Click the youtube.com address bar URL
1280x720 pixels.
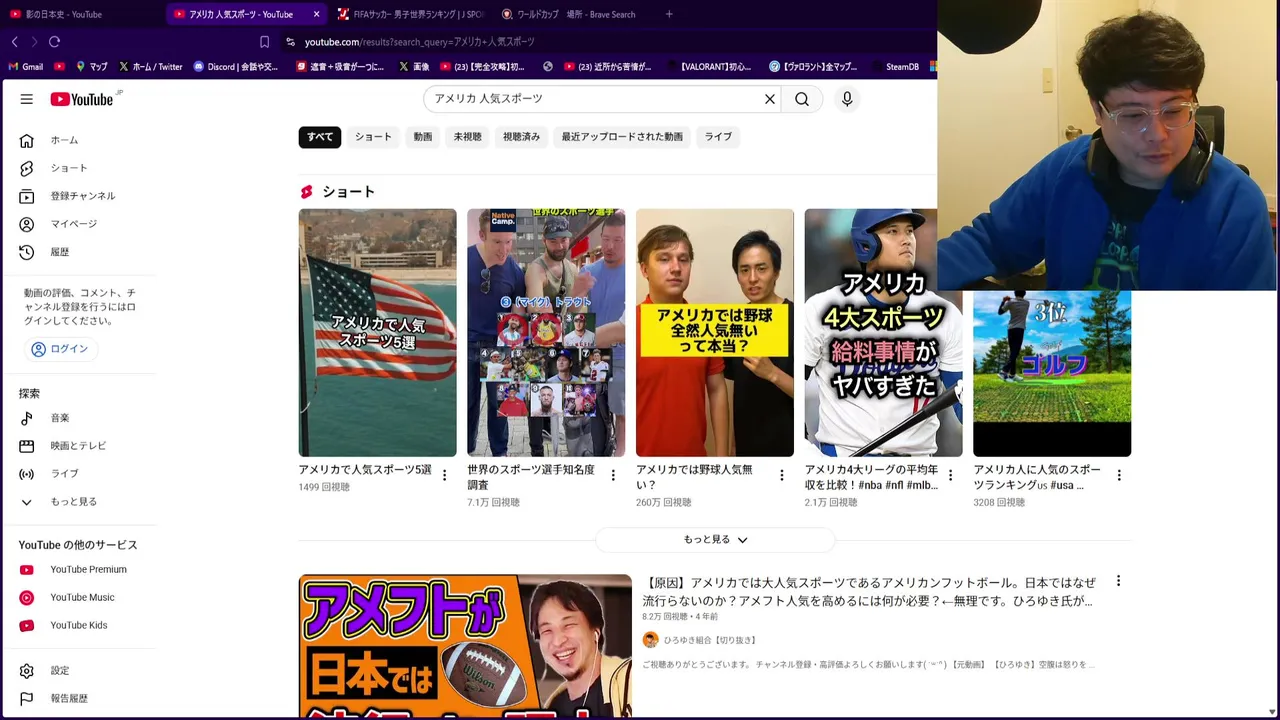(x=420, y=42)
